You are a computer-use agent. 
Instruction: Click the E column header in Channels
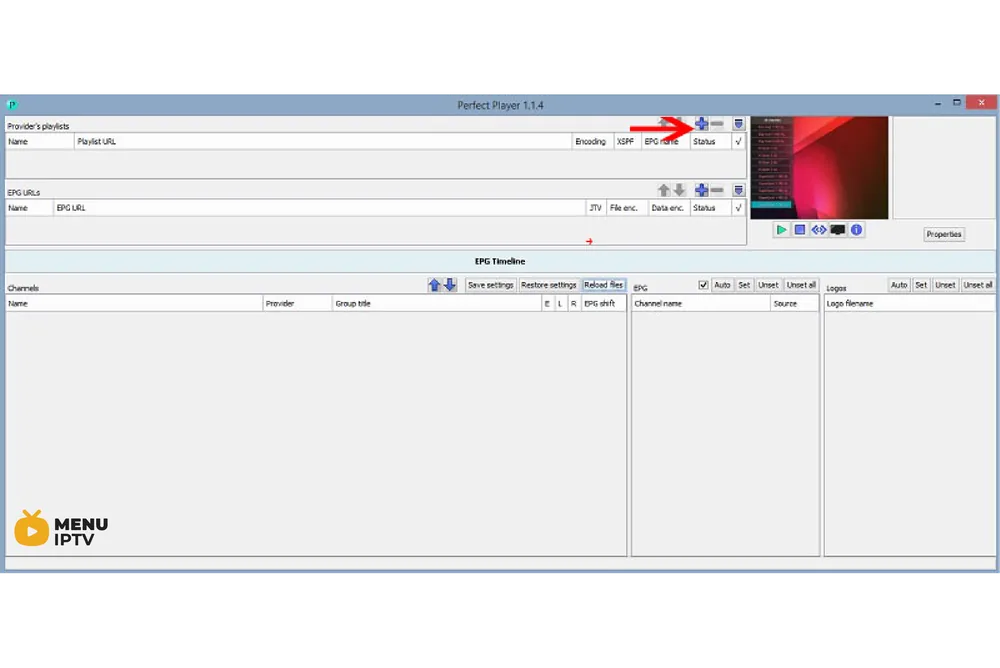pos(547,304)
